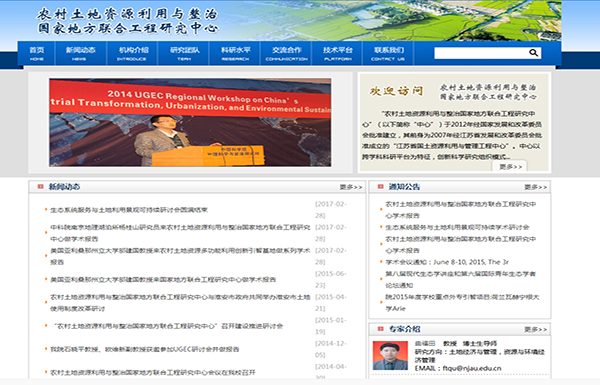
Task: Open the 科研水平 RESEARCH menu item
Action: [x=235, y=53]
